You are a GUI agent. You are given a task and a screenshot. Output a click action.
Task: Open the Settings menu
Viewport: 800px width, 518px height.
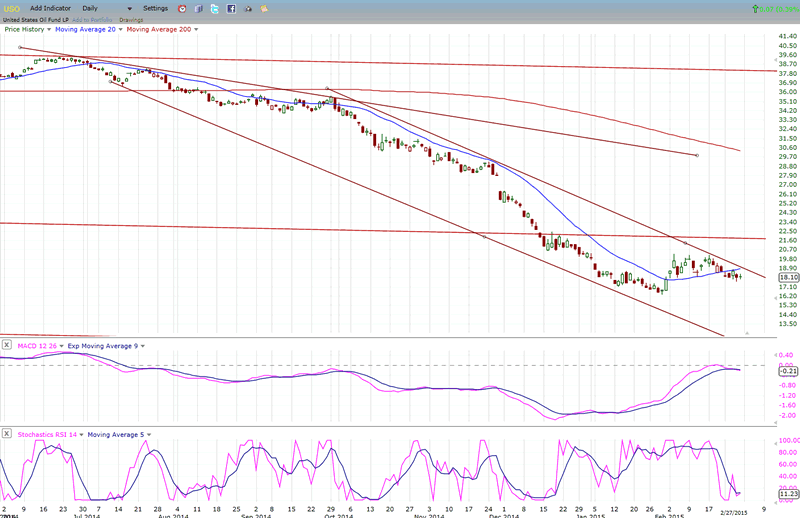click(x=155, y=8)
